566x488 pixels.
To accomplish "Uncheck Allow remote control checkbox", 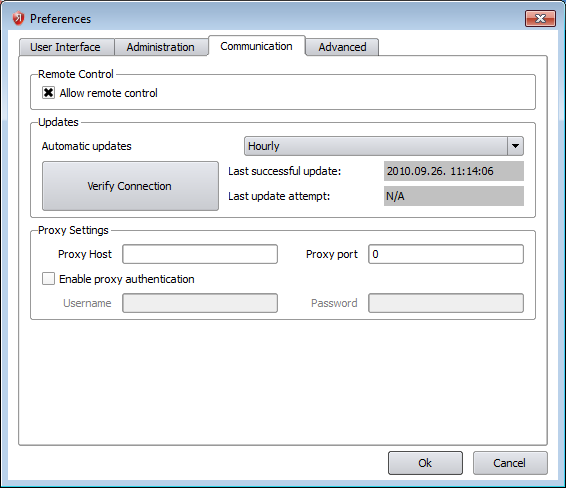I will (48, 93).
